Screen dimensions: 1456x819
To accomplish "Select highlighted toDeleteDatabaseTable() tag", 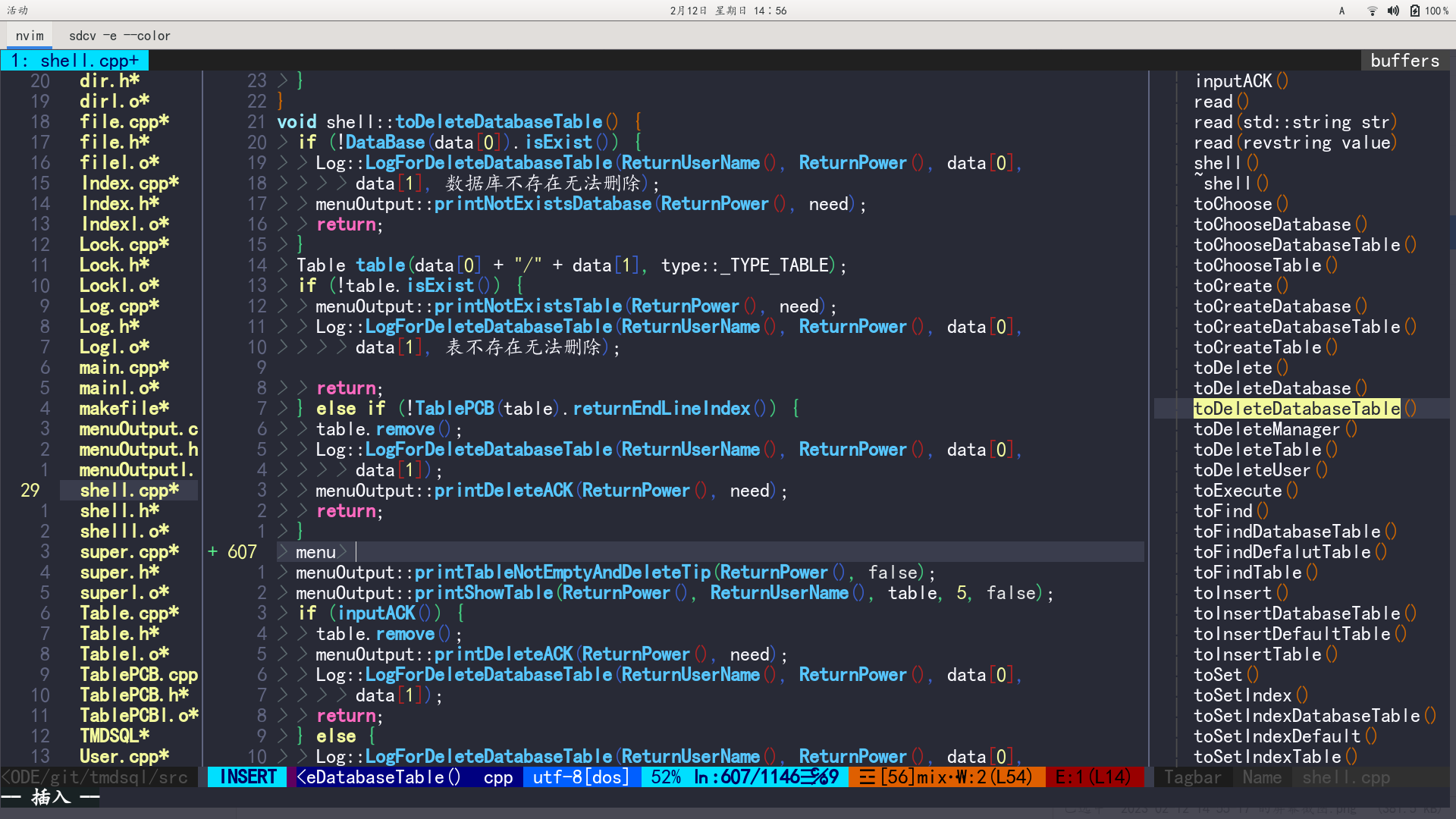I will tap(1306, 409).
